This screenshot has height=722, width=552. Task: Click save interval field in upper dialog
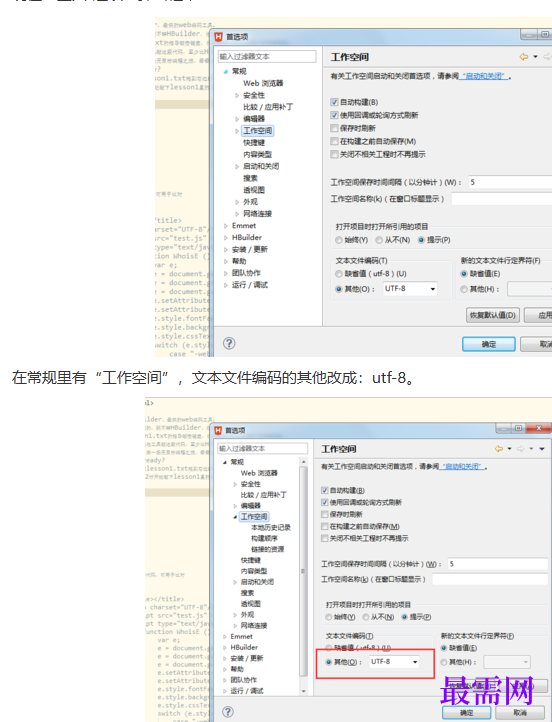tap(510, 182)
